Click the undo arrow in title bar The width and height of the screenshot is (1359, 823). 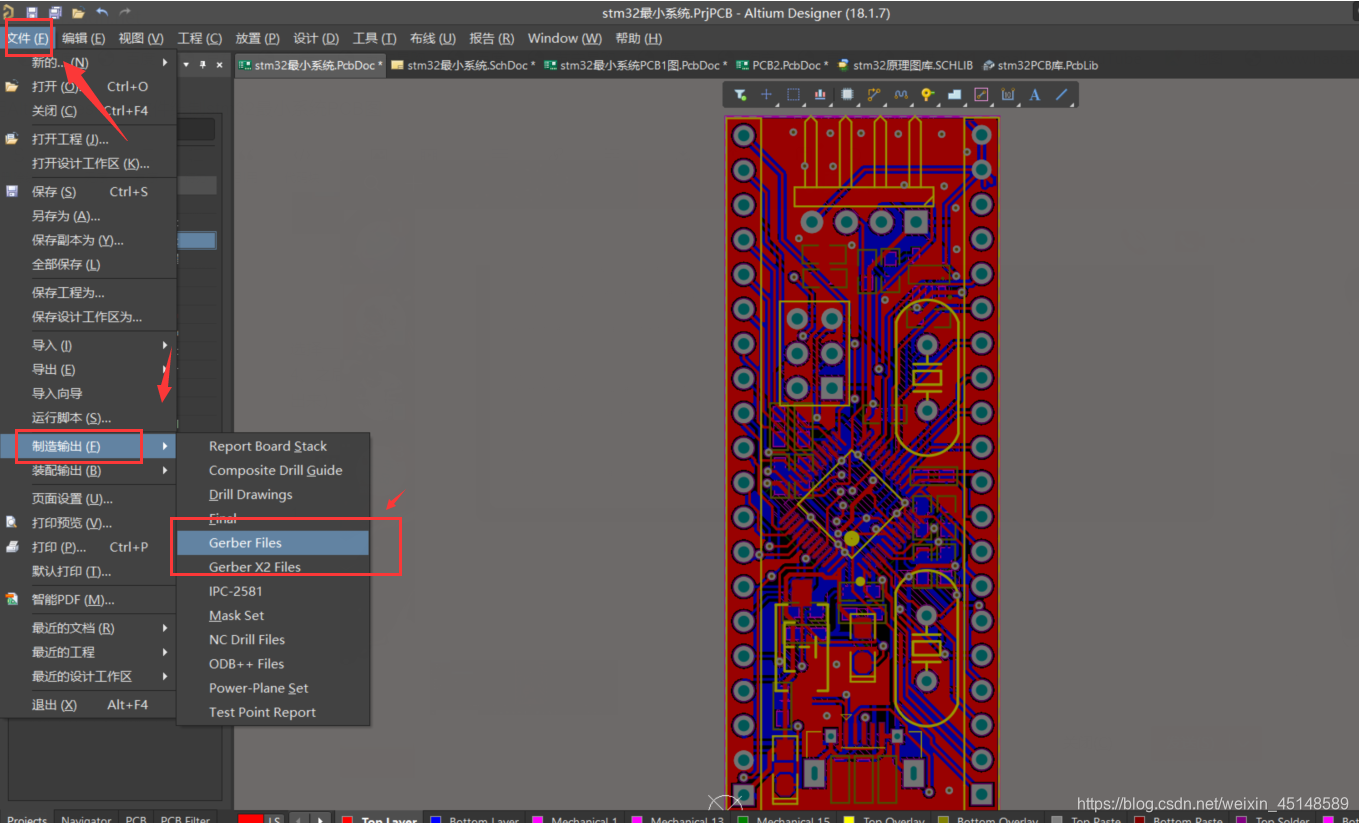pyautogui.click(x=102, y=13)
